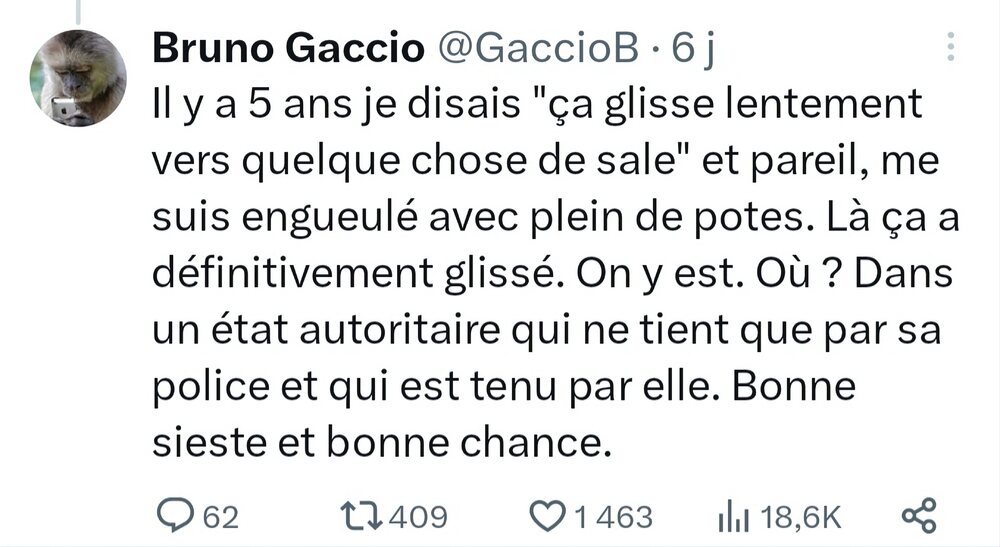Like the tweet with the heart icon
1000x547 pixels.
(547, 516)
